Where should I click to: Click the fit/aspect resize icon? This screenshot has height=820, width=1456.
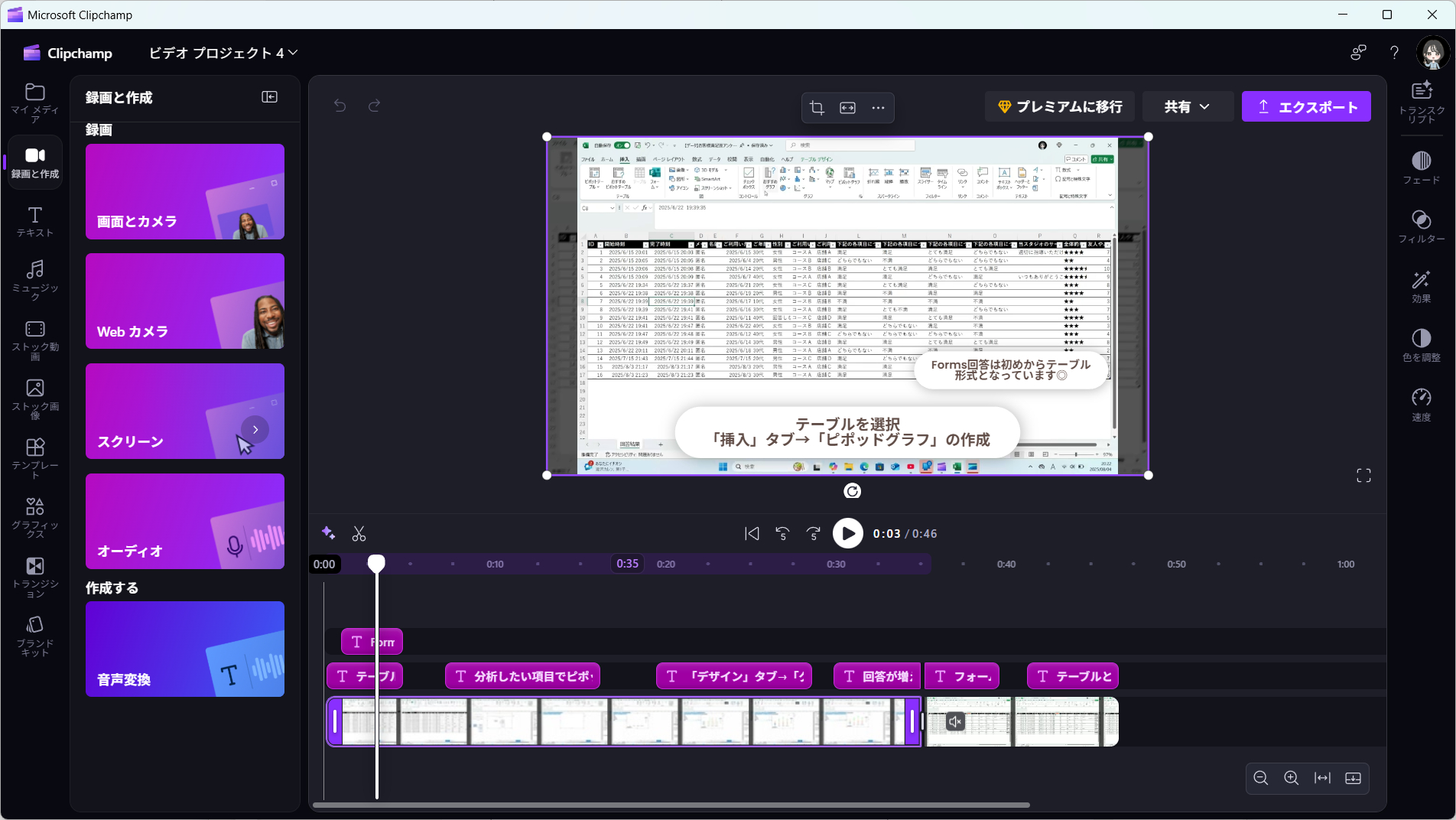[x=847, y=108]
